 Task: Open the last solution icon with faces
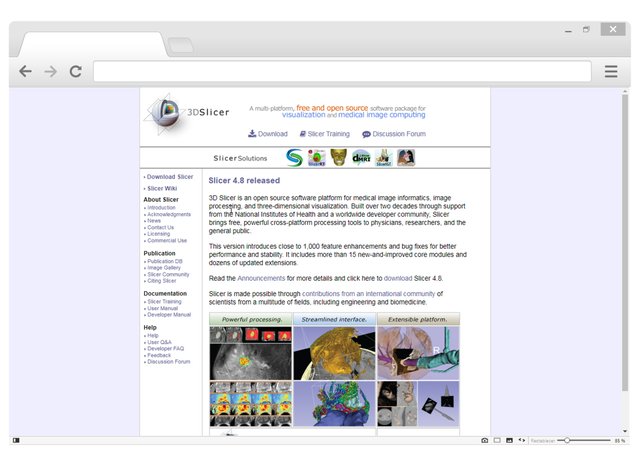pyautogui.click(x=406, y=158)
